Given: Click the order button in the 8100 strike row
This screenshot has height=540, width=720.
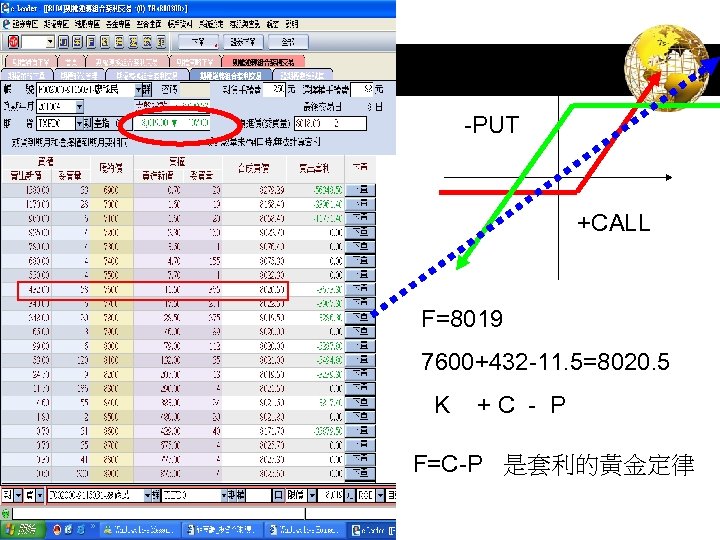Looking at the screenshot, I should 360,360.
